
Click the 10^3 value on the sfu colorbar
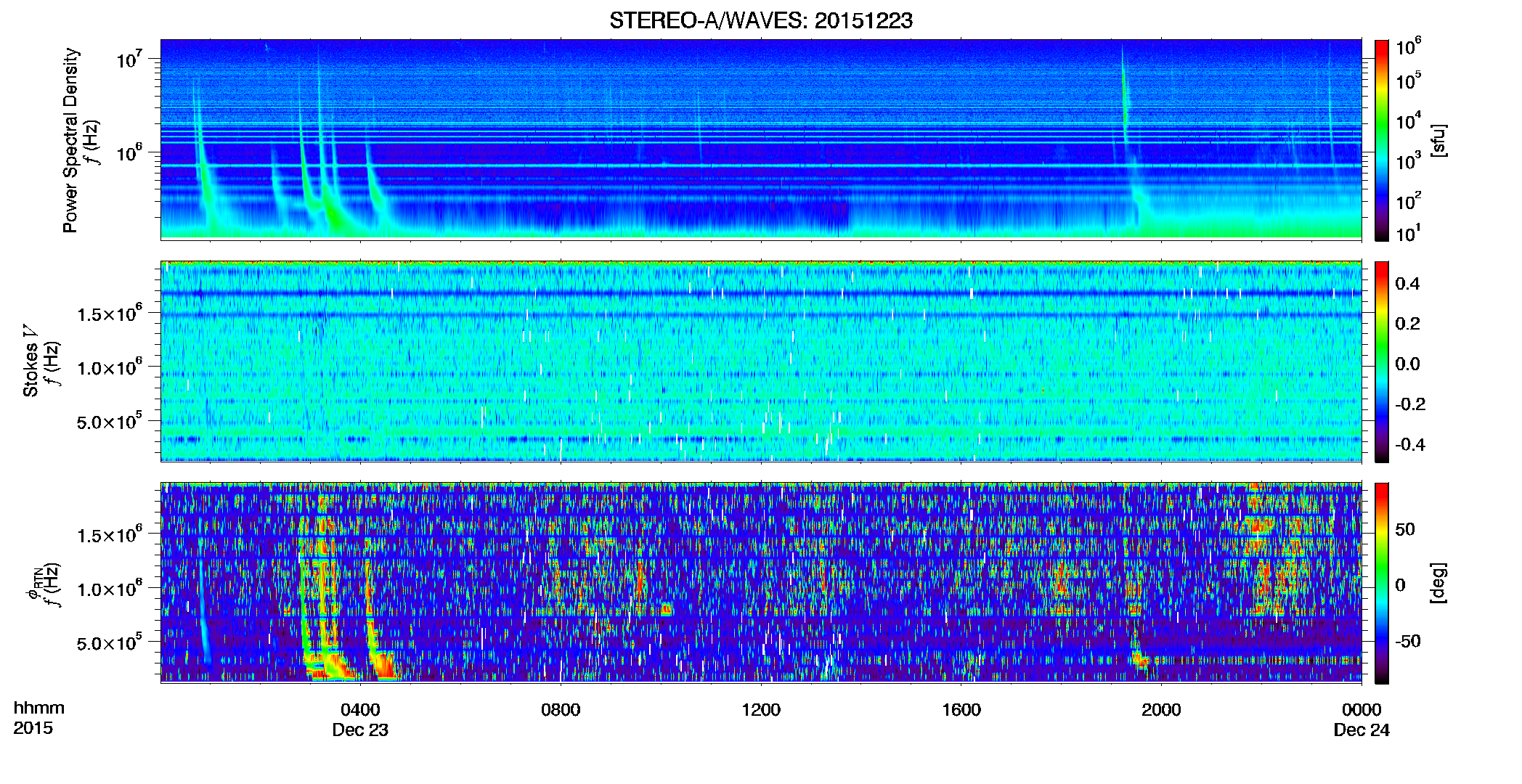pos(1409,160)
